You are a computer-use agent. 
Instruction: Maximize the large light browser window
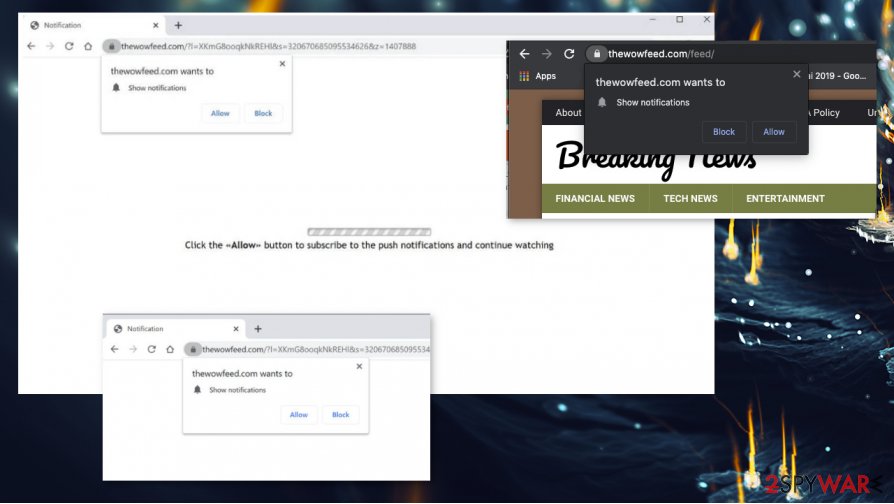[680, 19]
